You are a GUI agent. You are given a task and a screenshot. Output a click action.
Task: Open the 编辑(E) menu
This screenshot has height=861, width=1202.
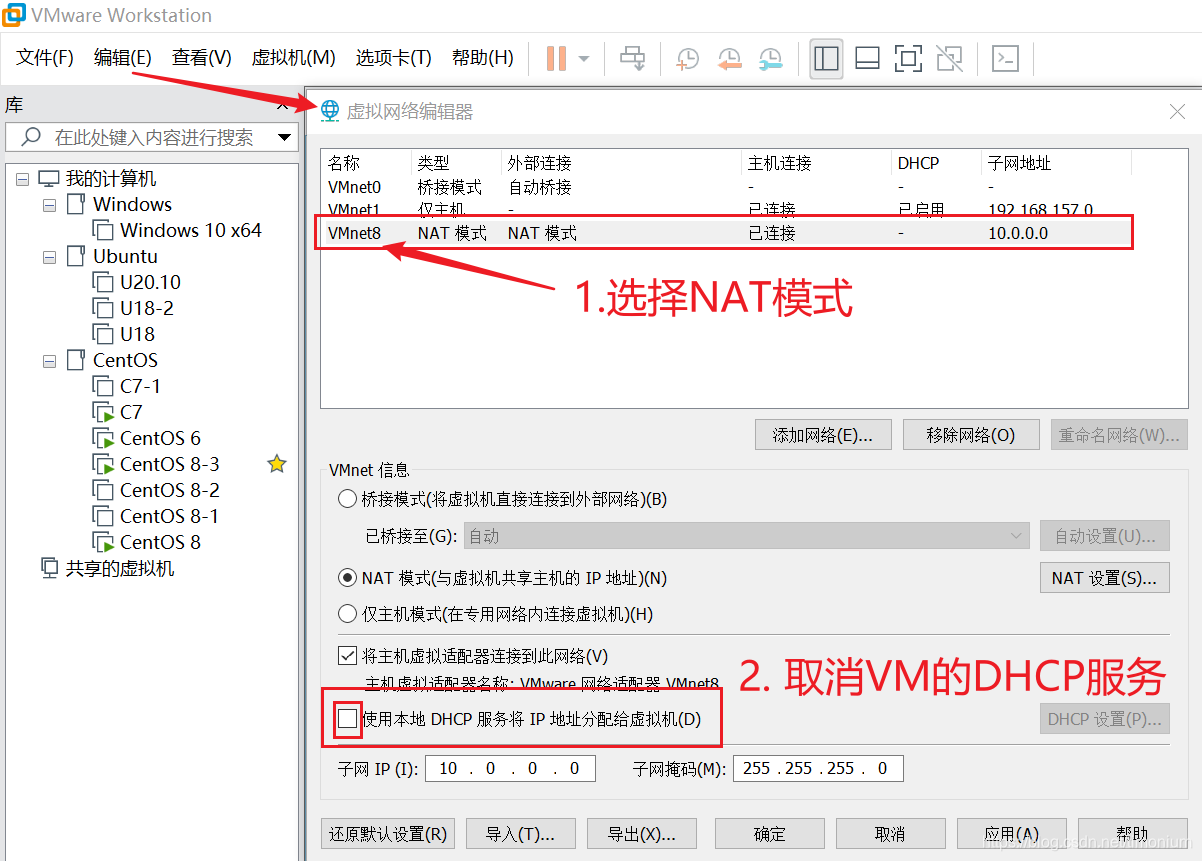tap(123, 58)
